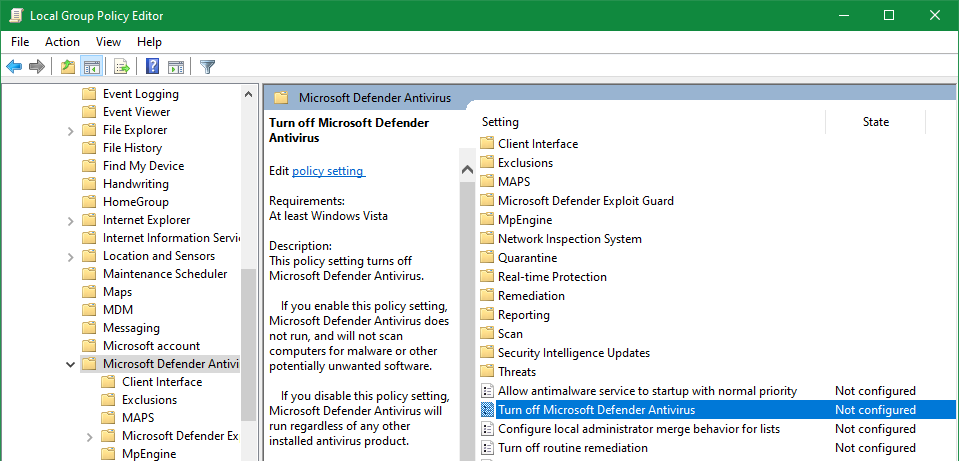Click the Export List toolbar icon
The image size is (959, 461).
(122, 67)
